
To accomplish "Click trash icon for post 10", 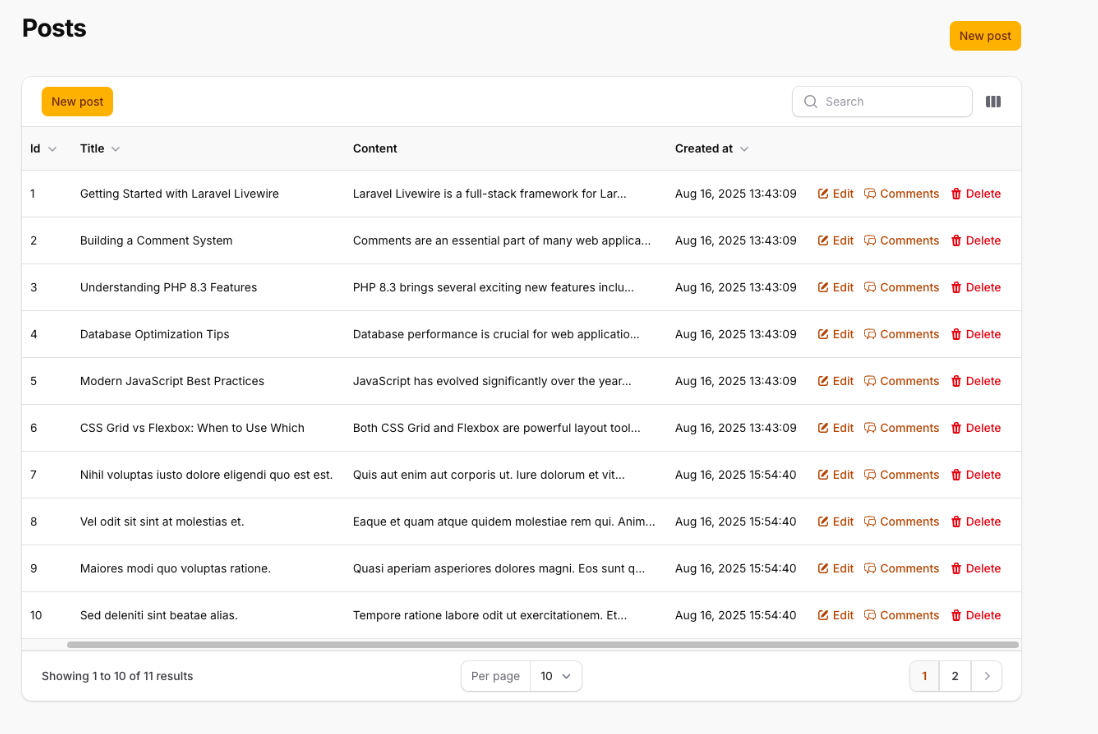I will click(x=956, y=616).
